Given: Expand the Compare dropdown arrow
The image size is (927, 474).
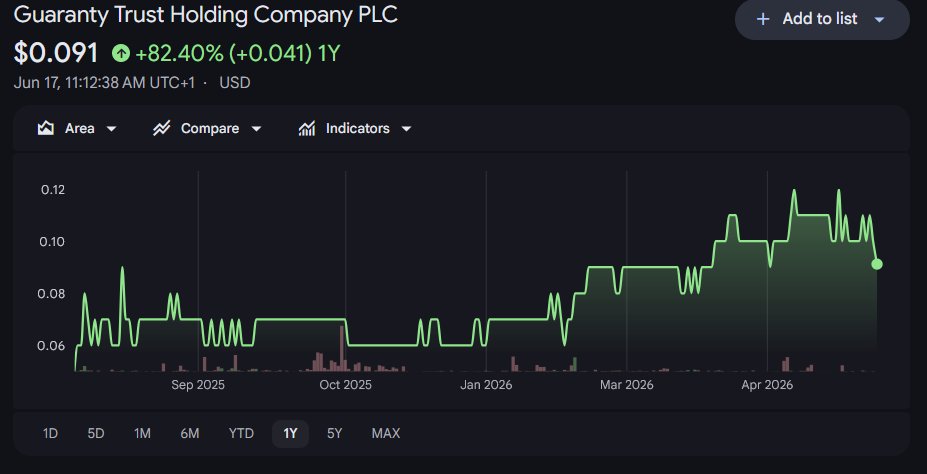Looking at the screenshot, I should click(x=256, y=129).
